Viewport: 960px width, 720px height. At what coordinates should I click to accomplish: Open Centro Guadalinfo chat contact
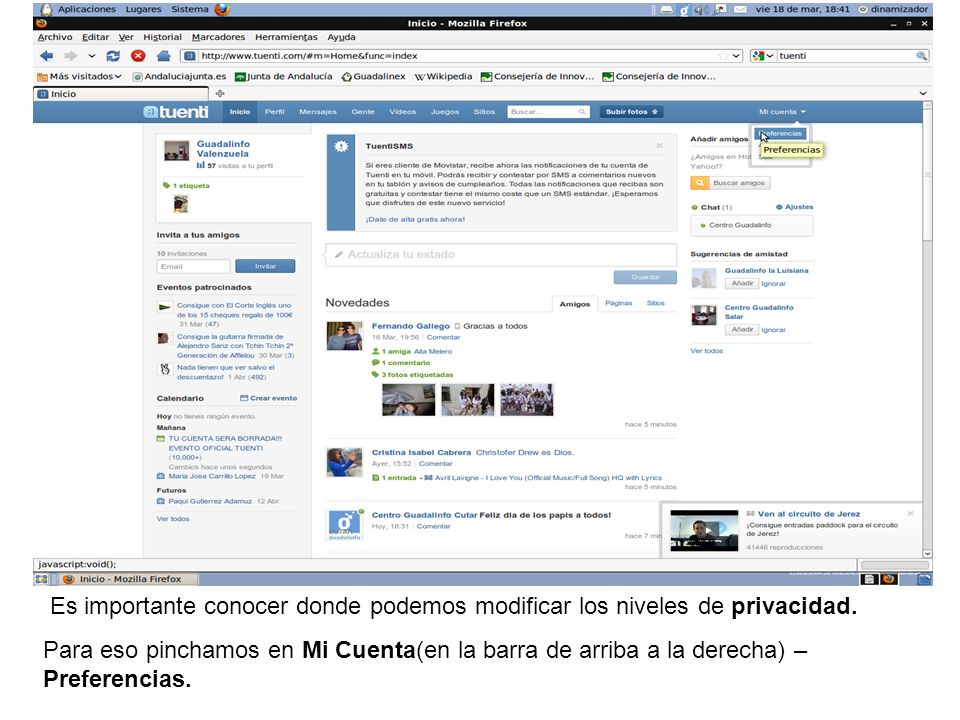[x=740, y=225]
